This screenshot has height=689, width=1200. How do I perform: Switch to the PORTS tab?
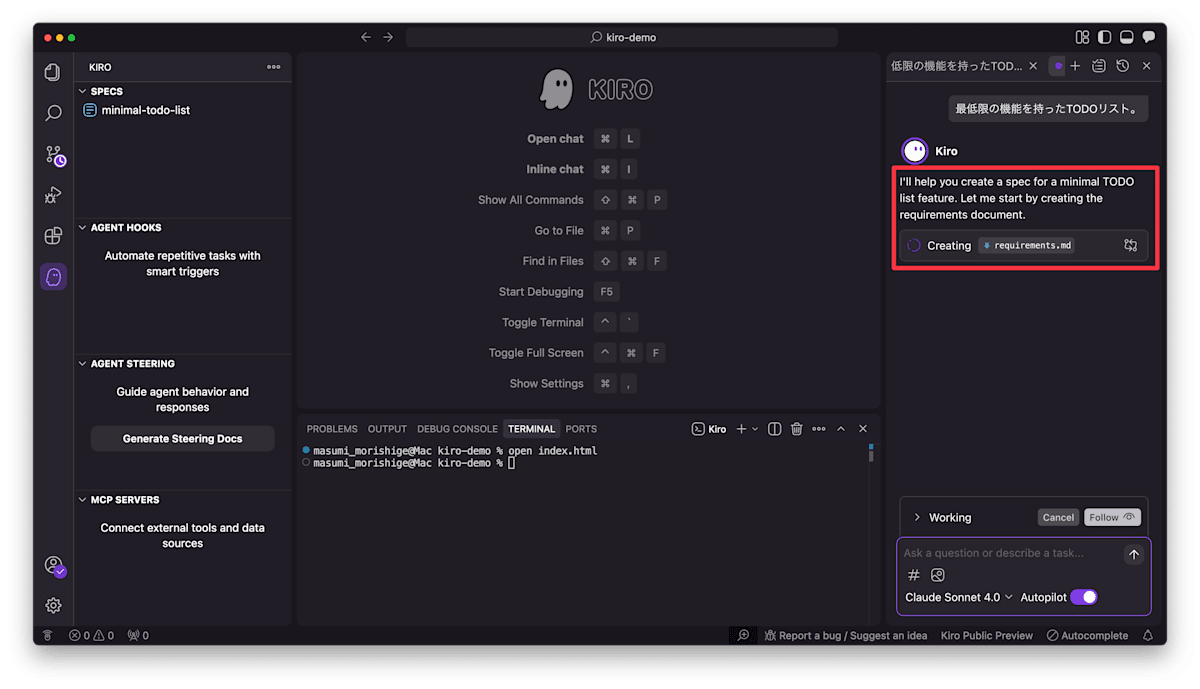pyautogui.click(x=581, y=429)
